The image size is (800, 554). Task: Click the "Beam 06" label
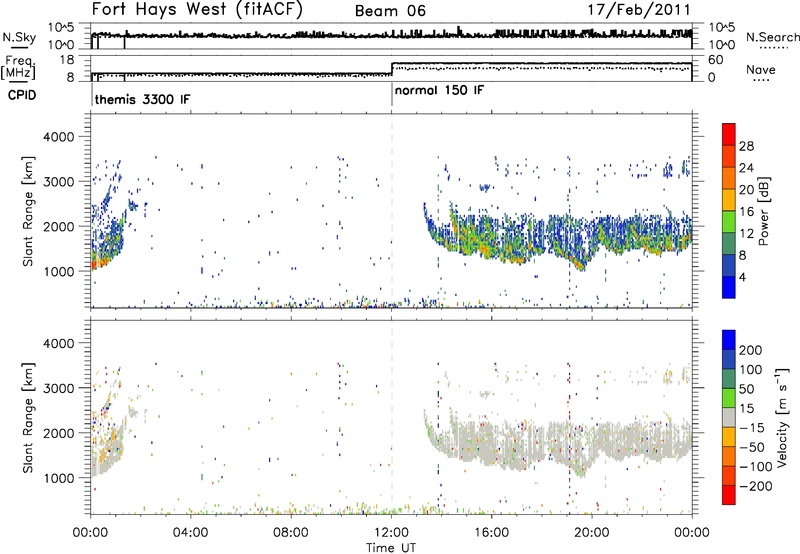(x=390, y=11)
